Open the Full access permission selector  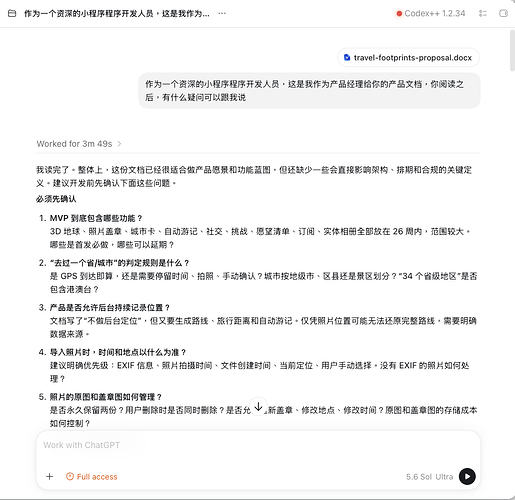[92, 477]
